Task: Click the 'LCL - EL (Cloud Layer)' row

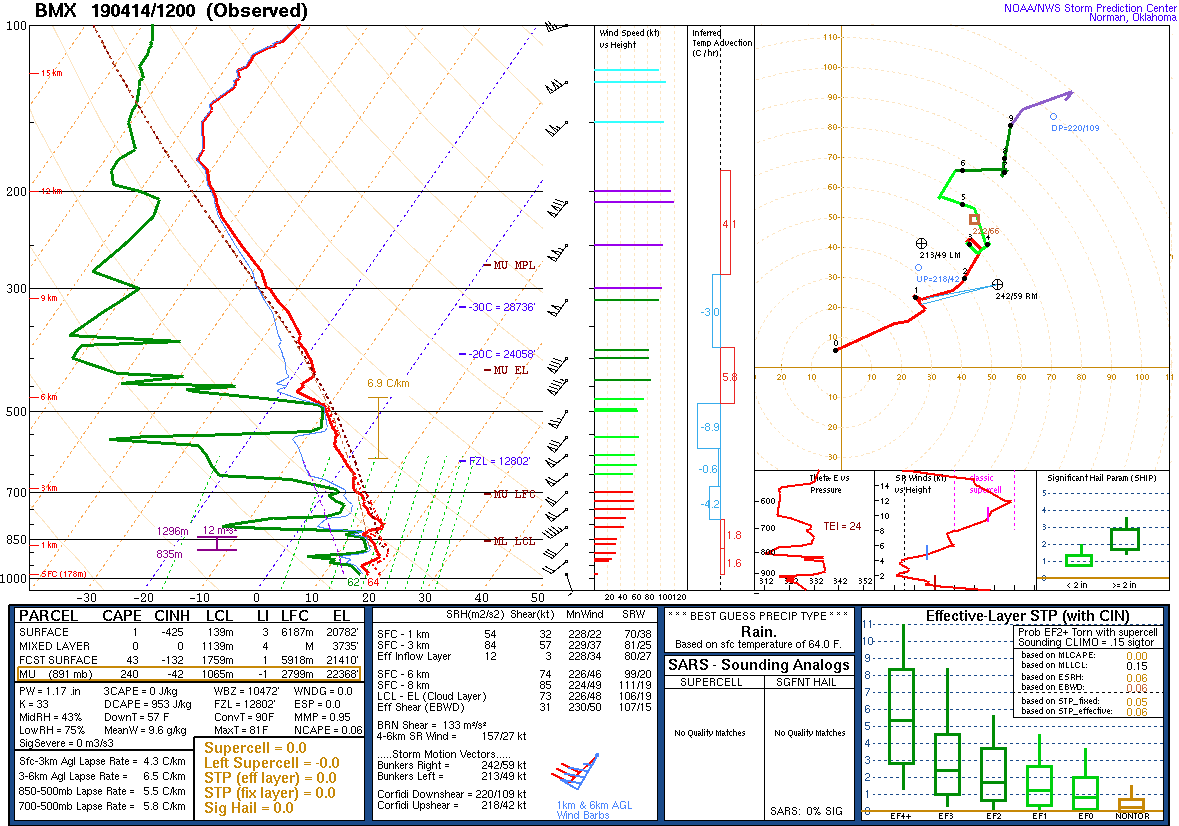Action: pos(514,696)
